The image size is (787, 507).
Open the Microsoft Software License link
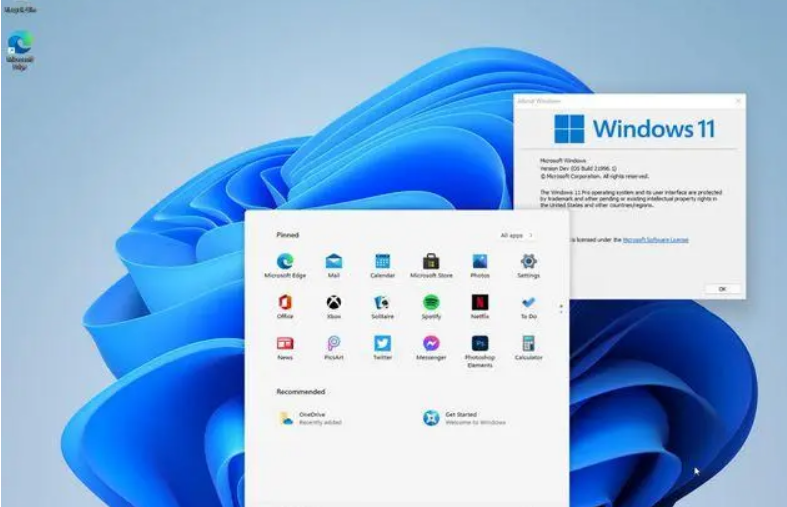pos(655,240)
